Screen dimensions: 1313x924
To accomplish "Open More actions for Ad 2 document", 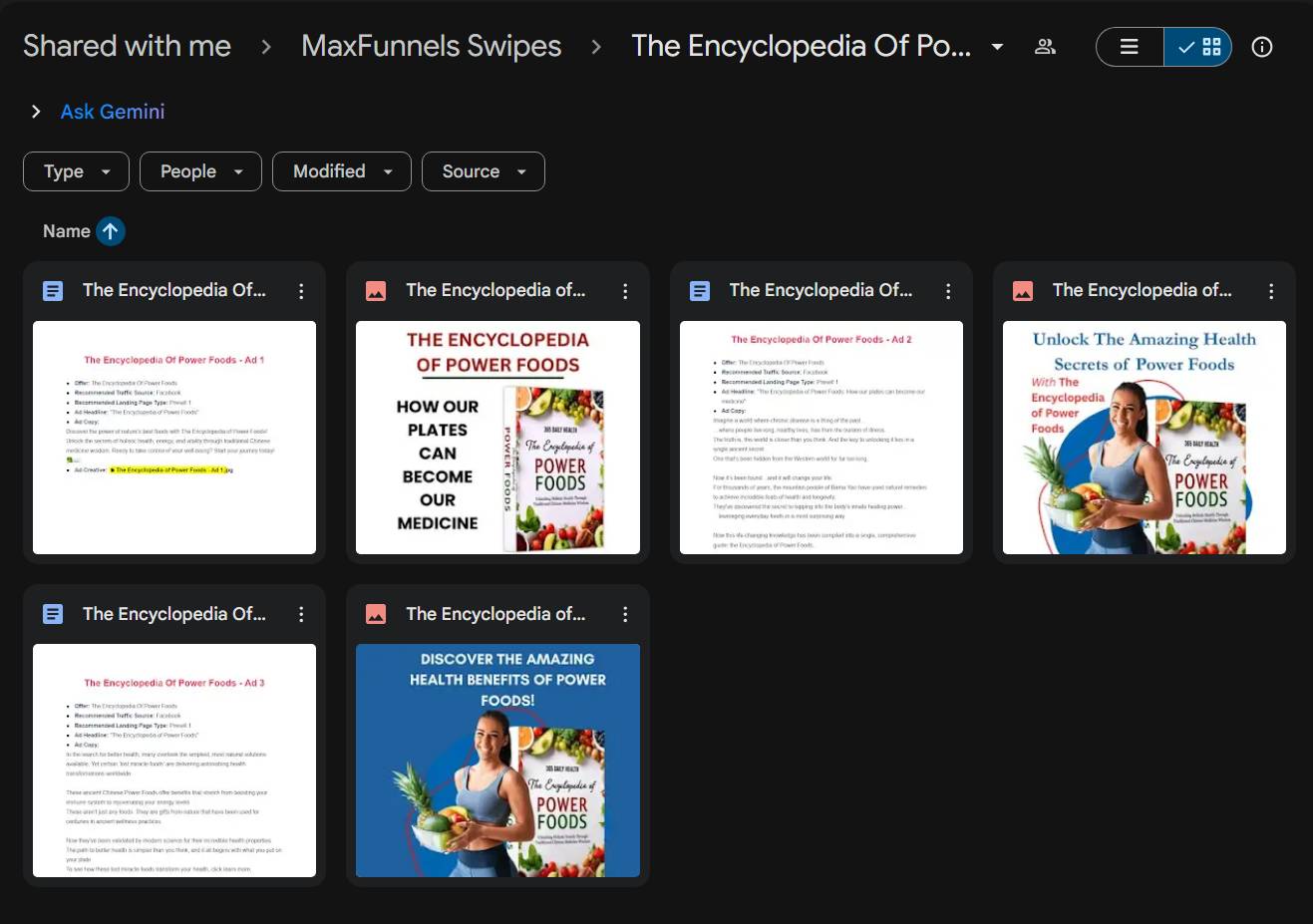I will pyautogui.click(x=948, y=291).
